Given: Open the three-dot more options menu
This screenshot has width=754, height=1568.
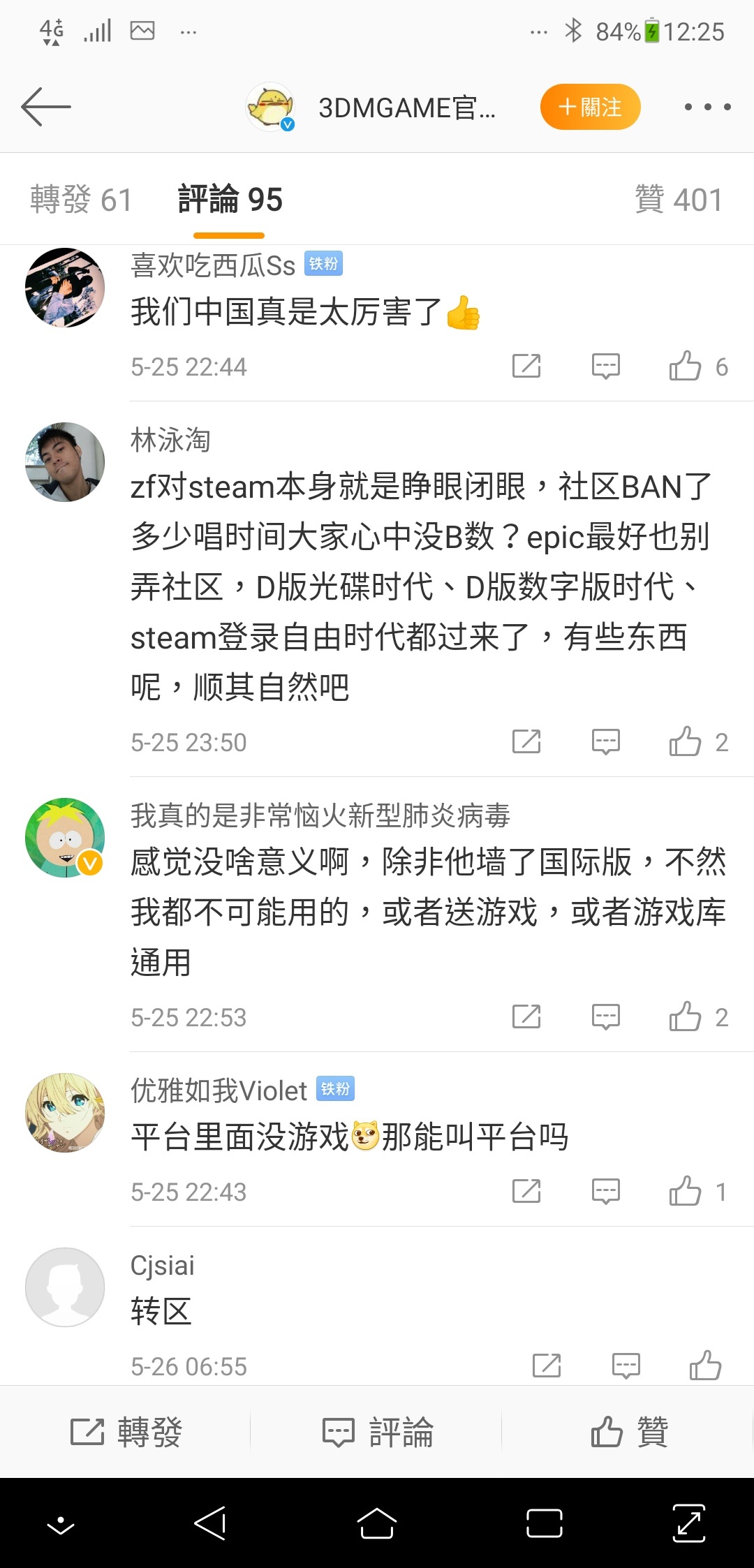Looking at the screenshot, I should 707,107.
